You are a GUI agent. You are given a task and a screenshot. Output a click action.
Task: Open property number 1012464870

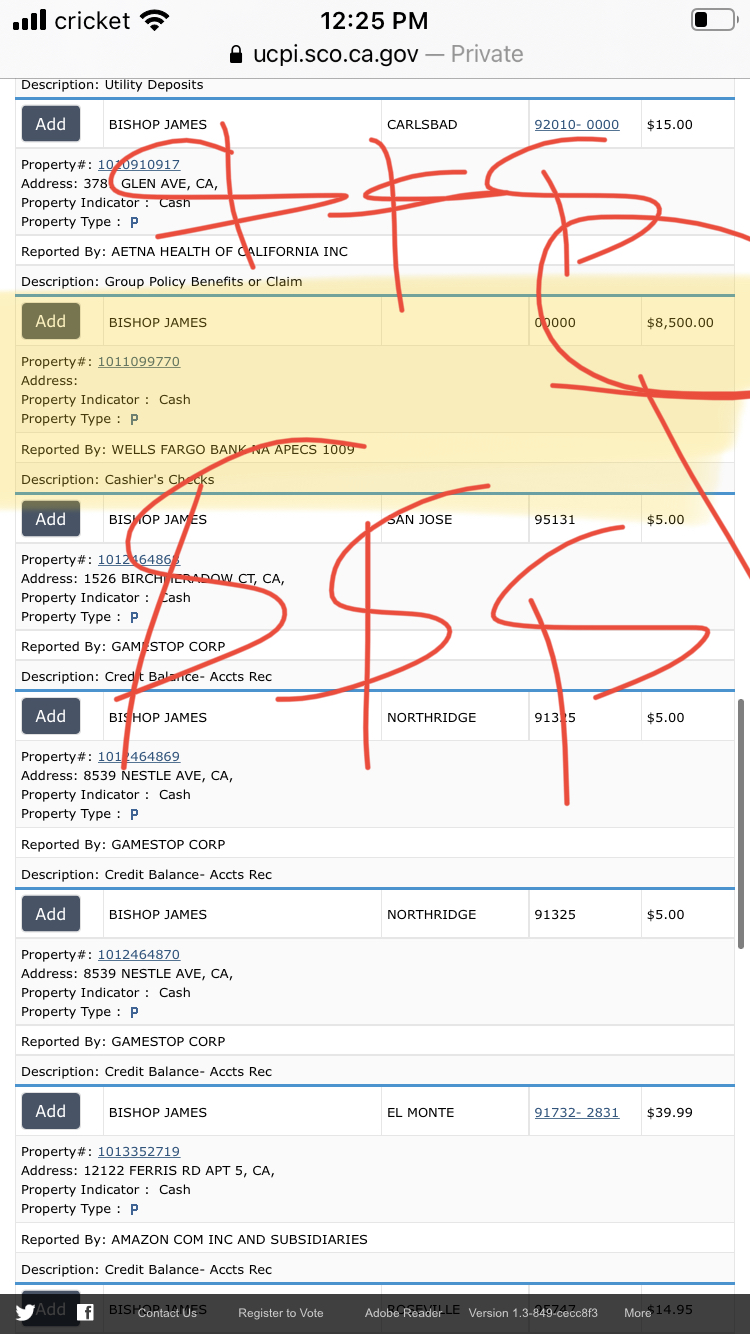tap(139, 955)
